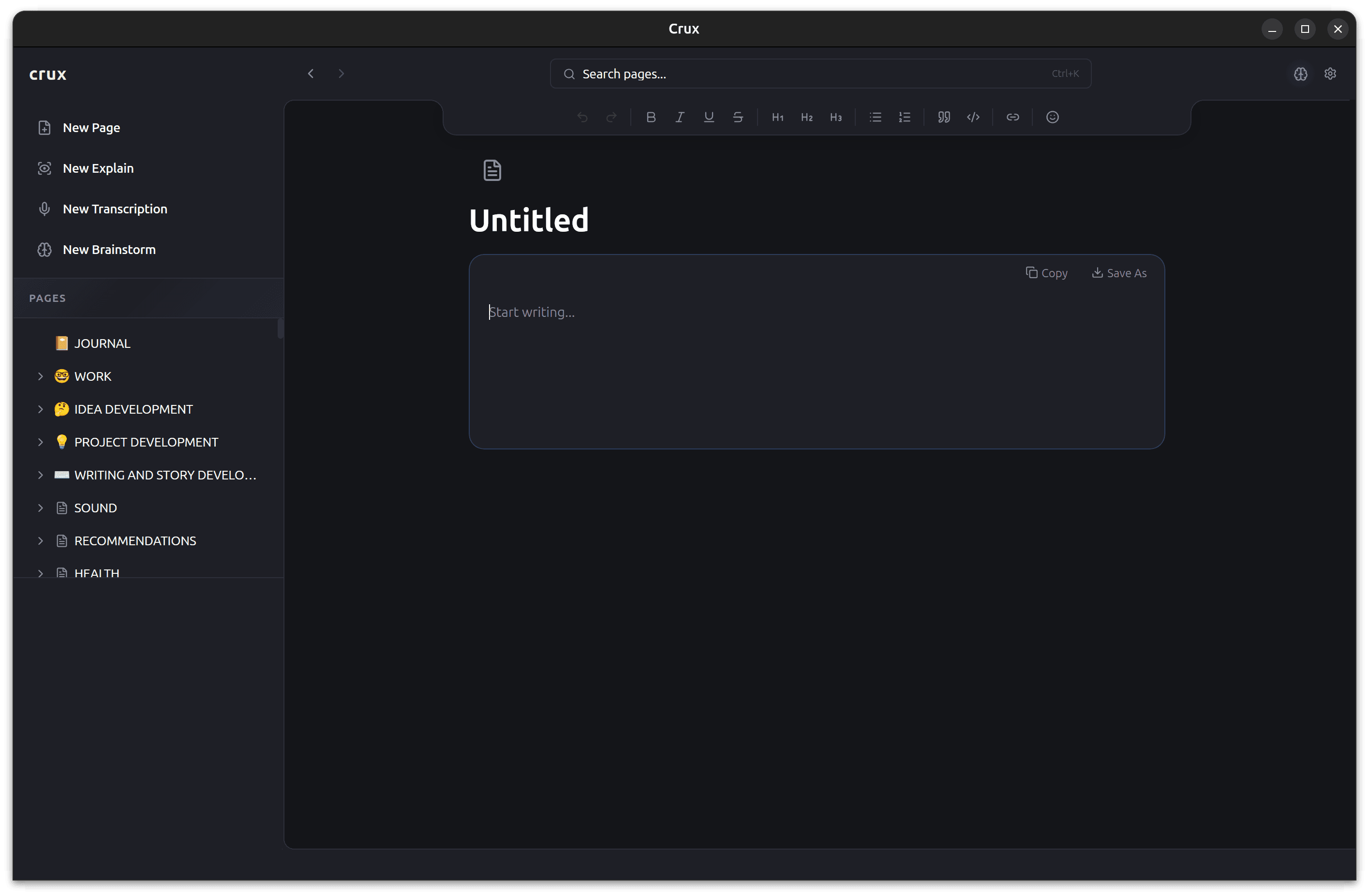Screen dimensions: 1369x896
Task: Expand the SOUND page group
Action: coord(40,508)
